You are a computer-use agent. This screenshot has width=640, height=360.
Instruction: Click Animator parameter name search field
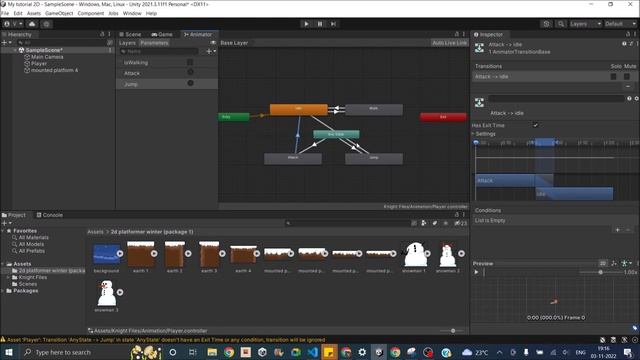click(159, 51)
